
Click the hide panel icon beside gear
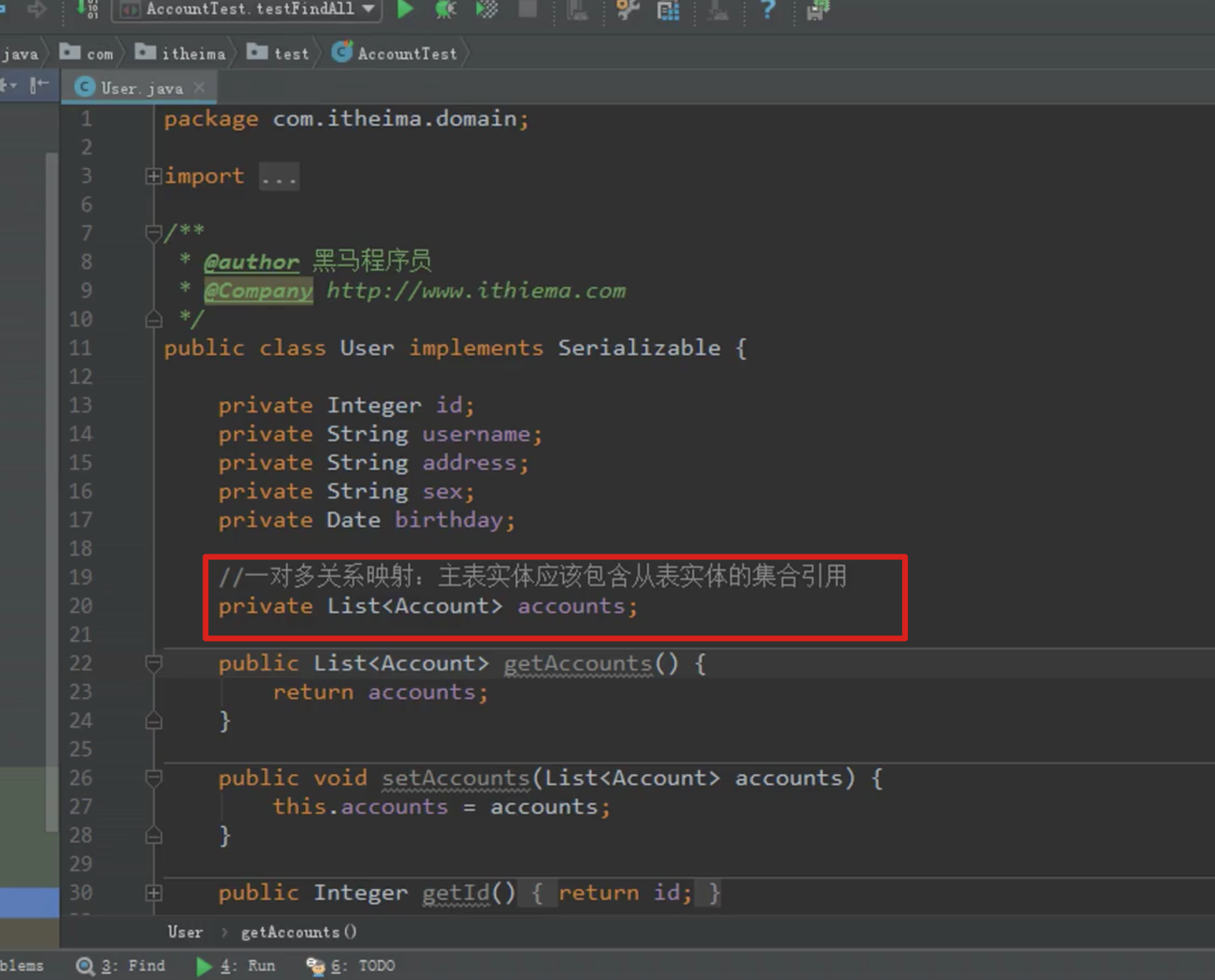pos(39,87)
